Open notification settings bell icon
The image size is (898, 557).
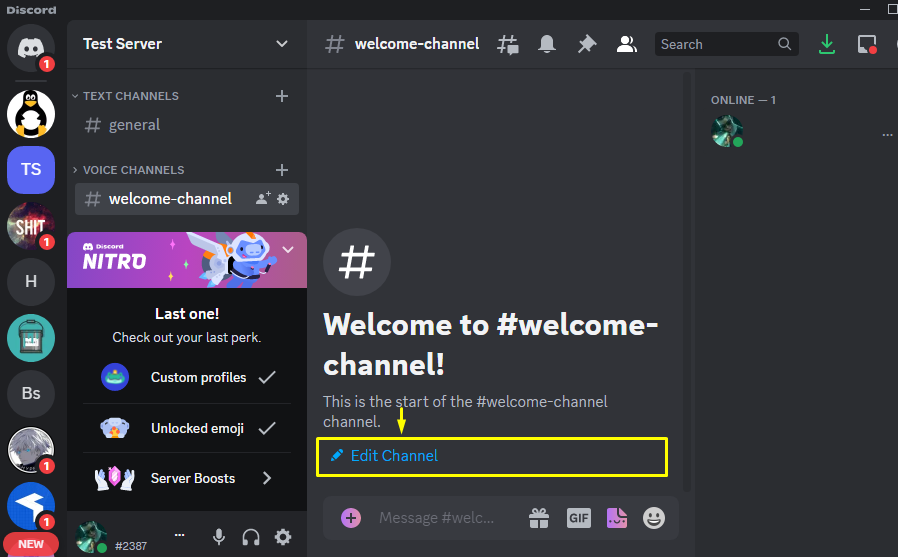547,44
